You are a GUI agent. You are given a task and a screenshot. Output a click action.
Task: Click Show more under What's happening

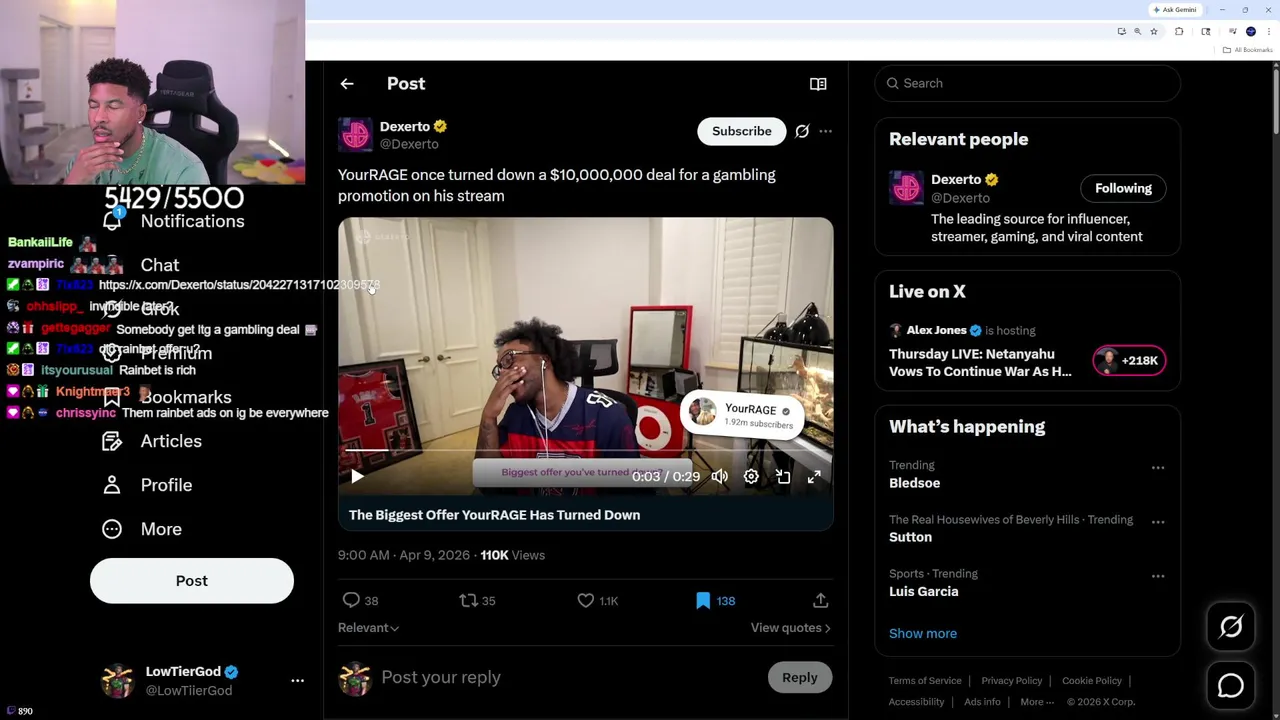[923, 633]
